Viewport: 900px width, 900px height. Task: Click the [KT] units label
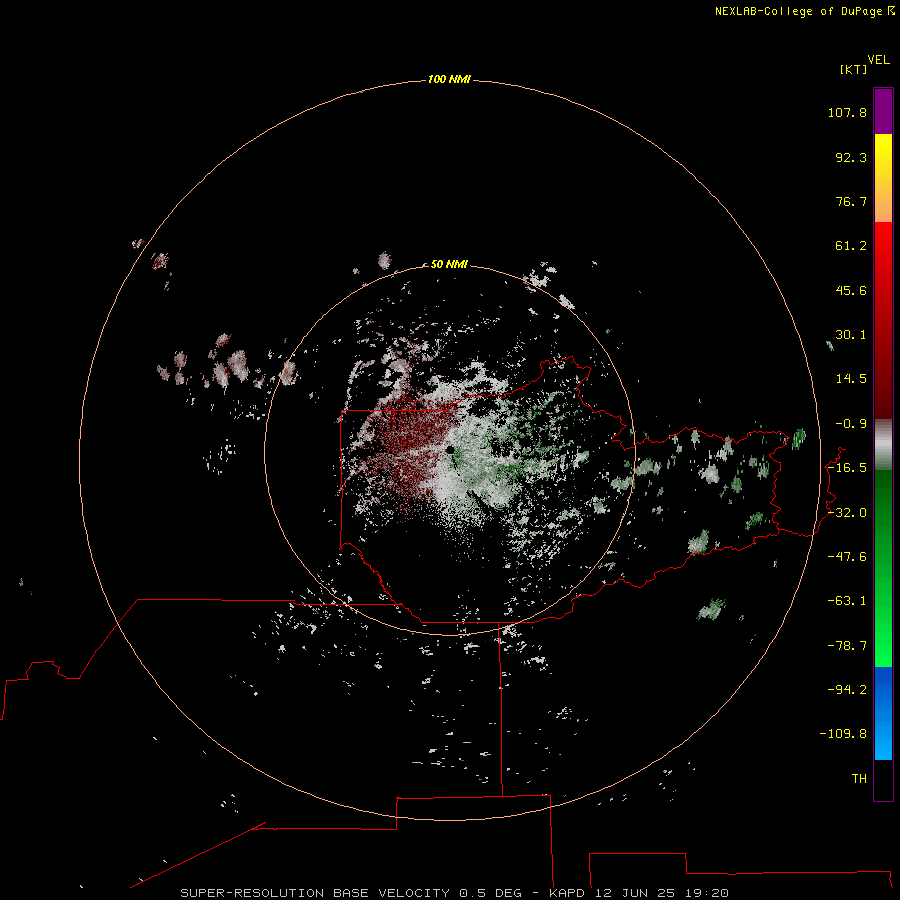tap(854, 69)
